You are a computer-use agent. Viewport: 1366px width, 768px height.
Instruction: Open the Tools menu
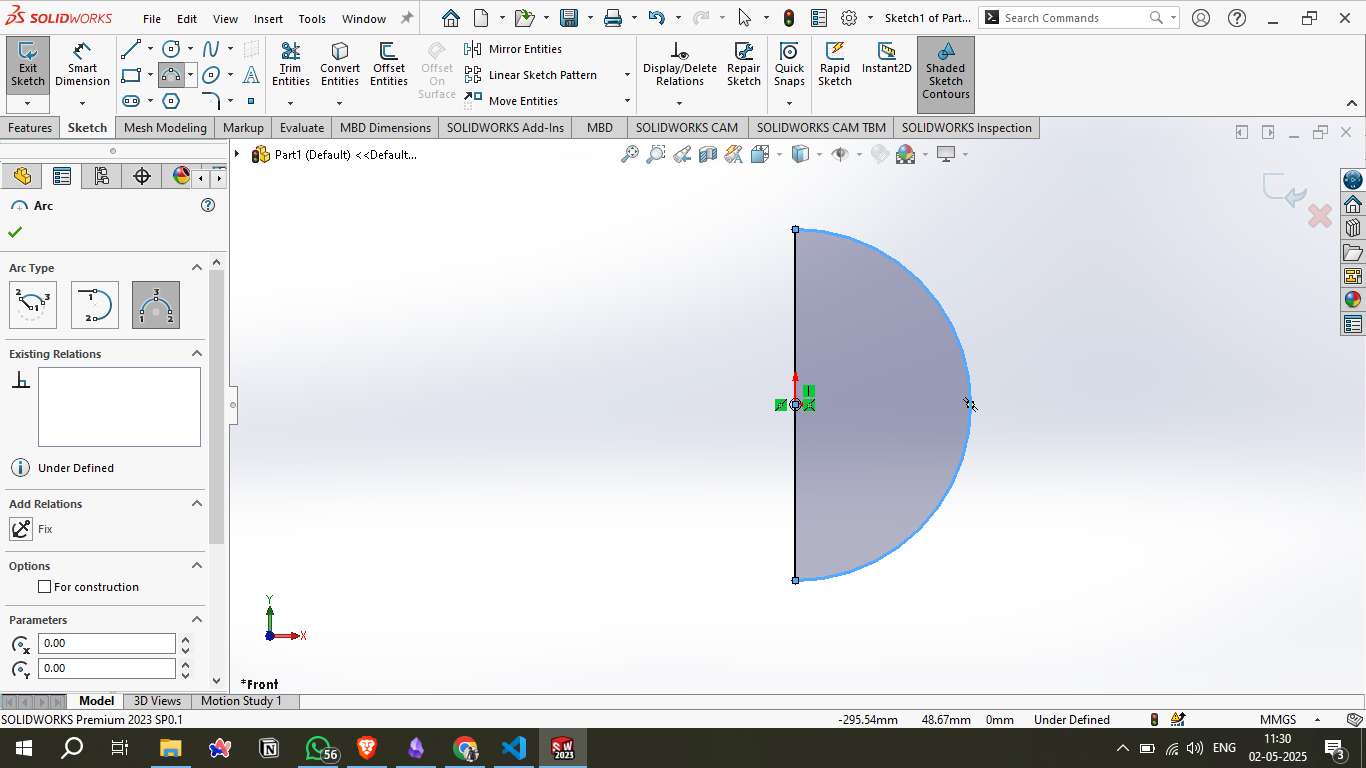tap(312, 19)
